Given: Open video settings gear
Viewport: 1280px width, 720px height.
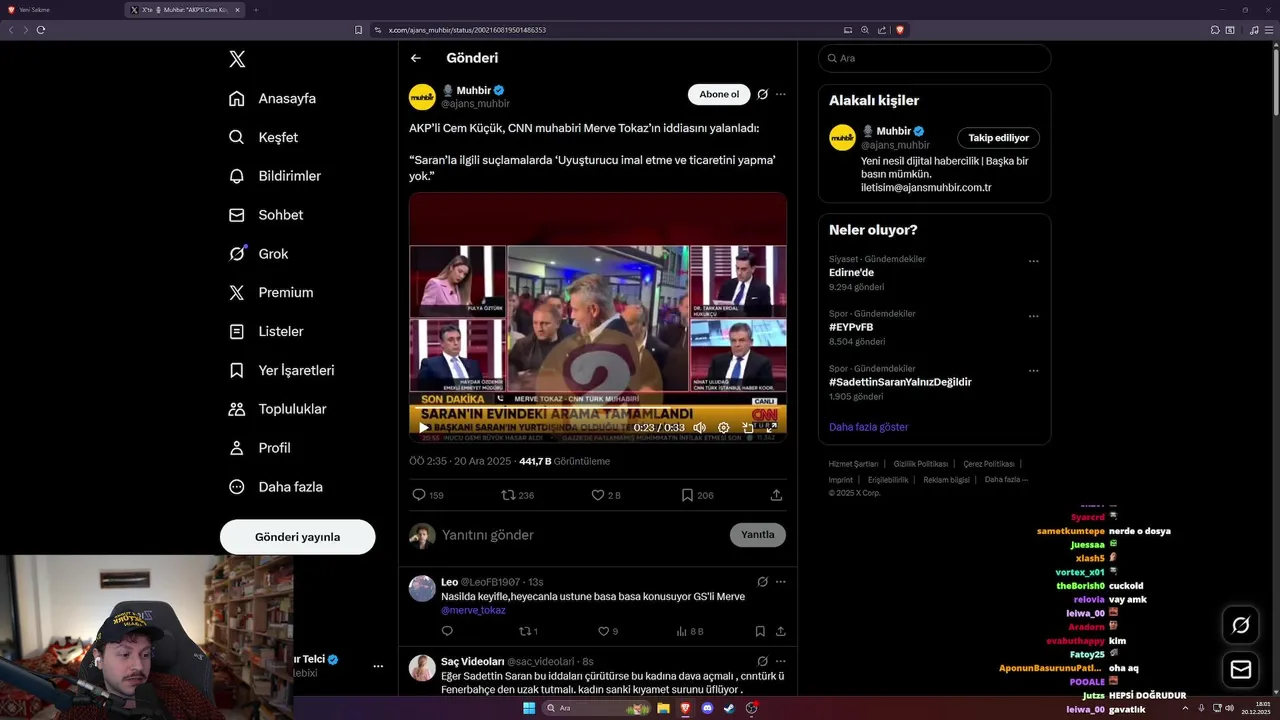Looking at the screenshot, I should click(x=724, y=428).
